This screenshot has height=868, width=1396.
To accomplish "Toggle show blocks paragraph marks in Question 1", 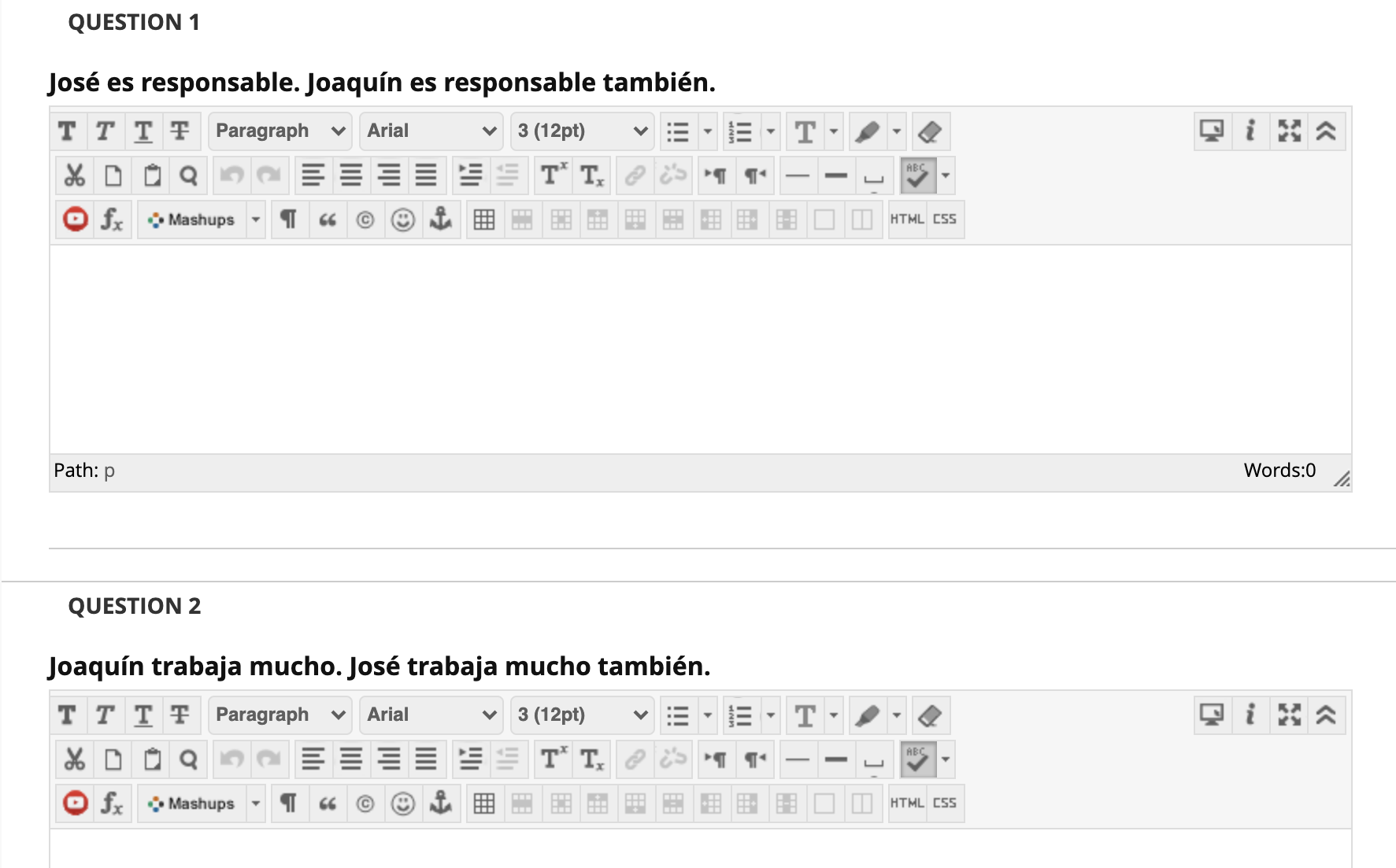I will tap(289, 220).
